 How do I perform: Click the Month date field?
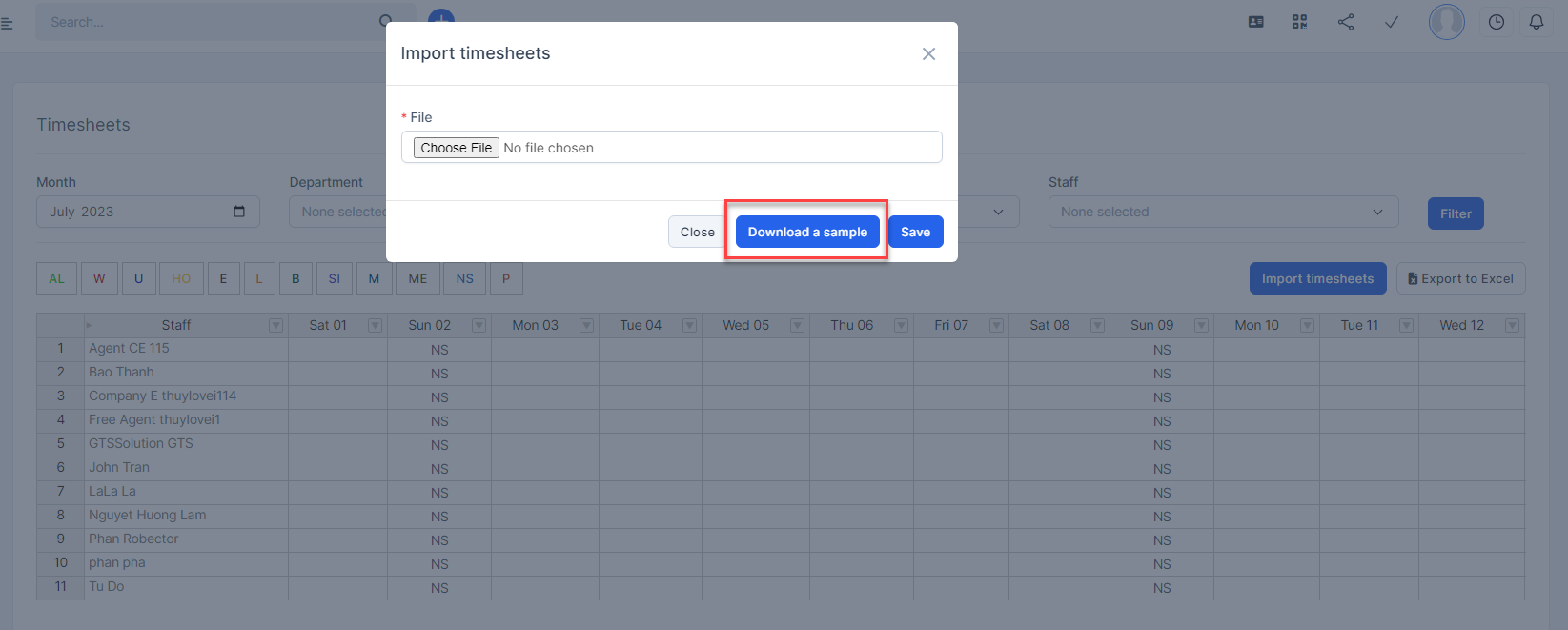point(148,212)
